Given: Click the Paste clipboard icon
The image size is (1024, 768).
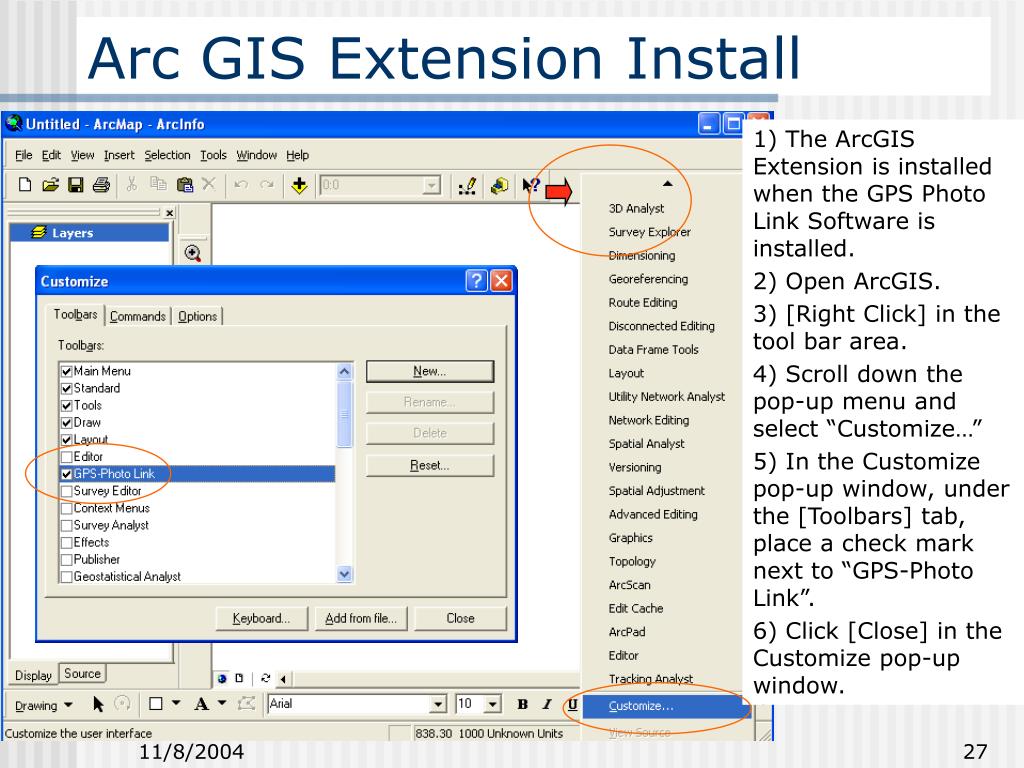Looking at the screenshot, I should pyautogui.click(x=185, y=185).
